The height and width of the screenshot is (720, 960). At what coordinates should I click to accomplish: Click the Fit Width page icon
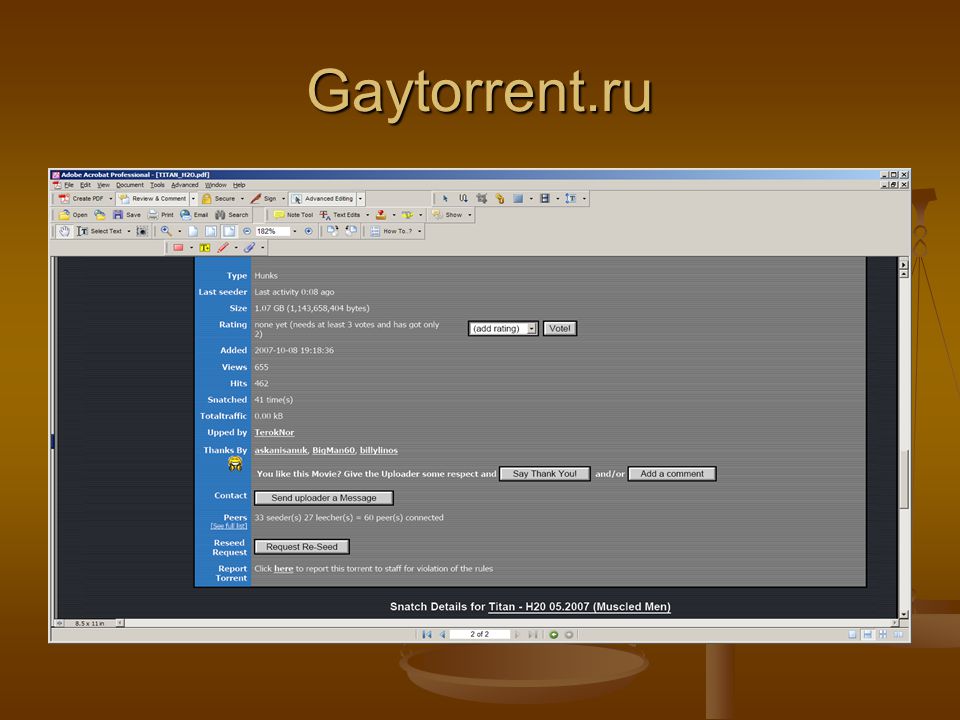tap(228, 231)
